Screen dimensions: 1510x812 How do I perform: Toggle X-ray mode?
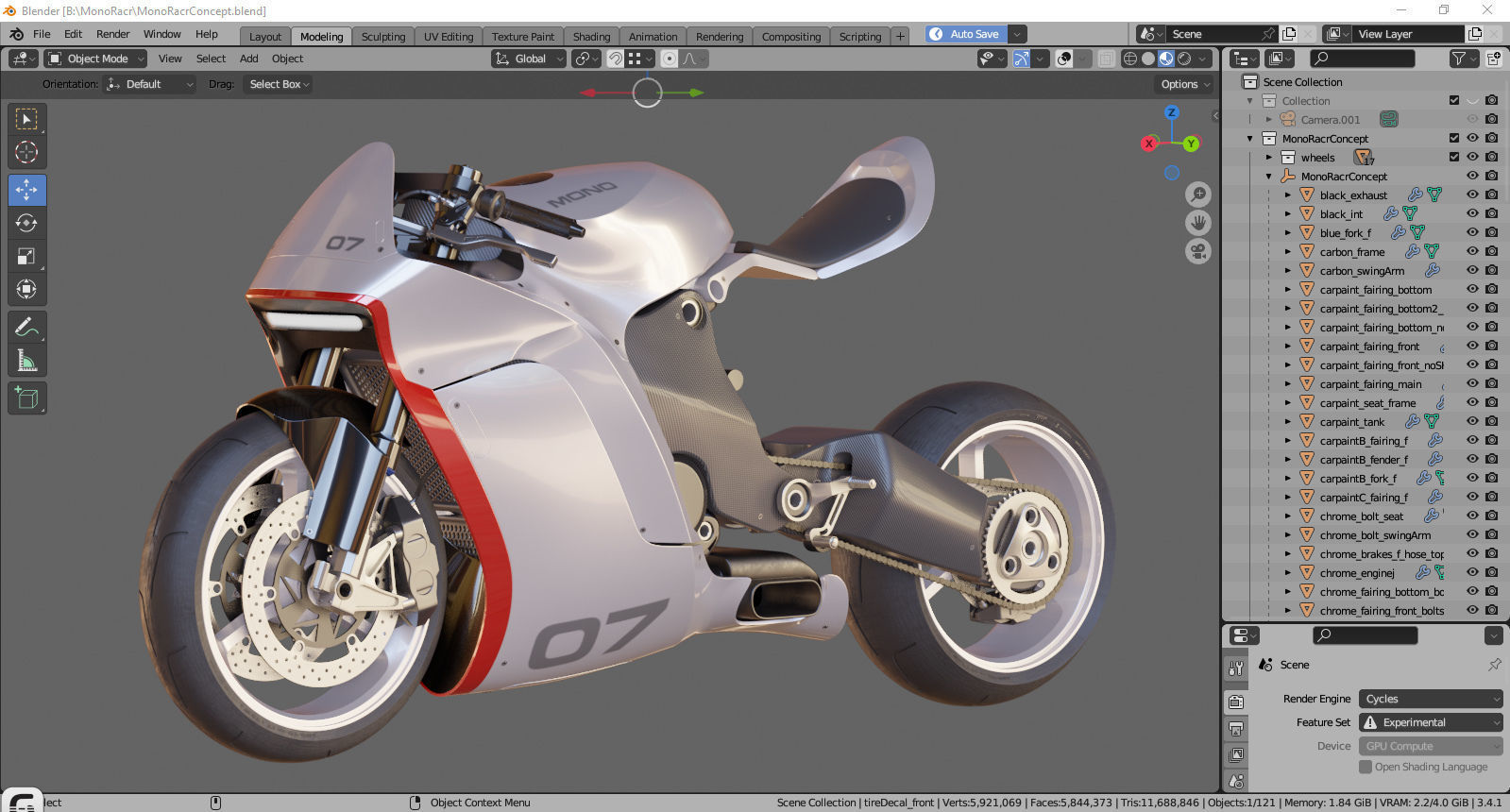(x=1107, y=59)
